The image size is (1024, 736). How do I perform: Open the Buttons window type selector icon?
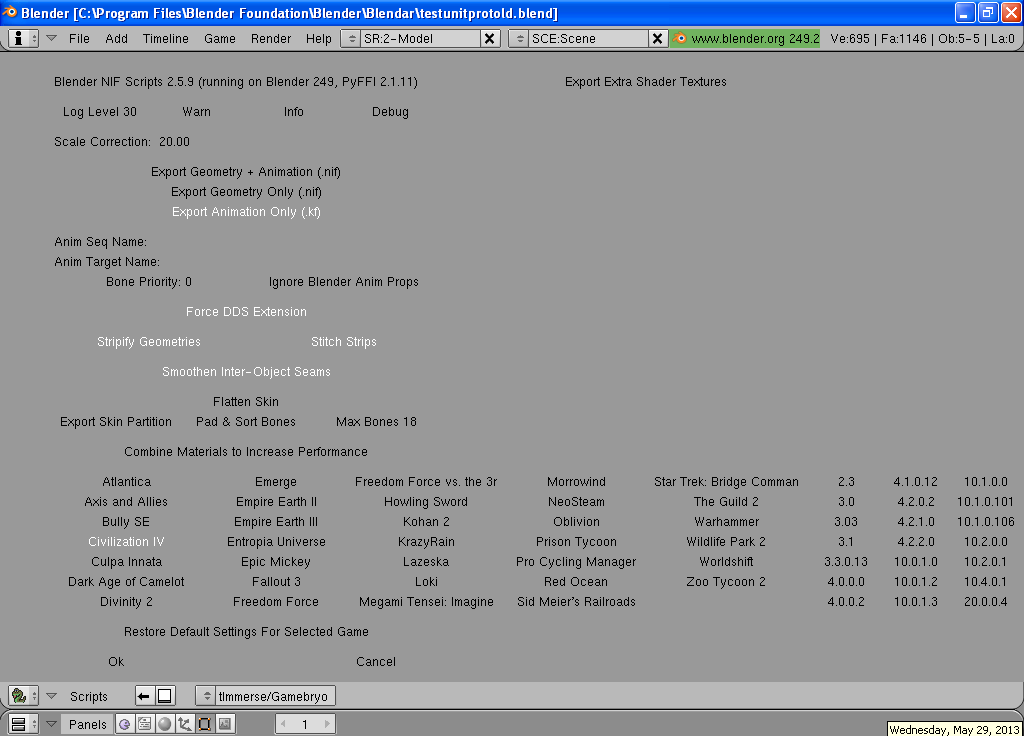[x=24, y=724]
